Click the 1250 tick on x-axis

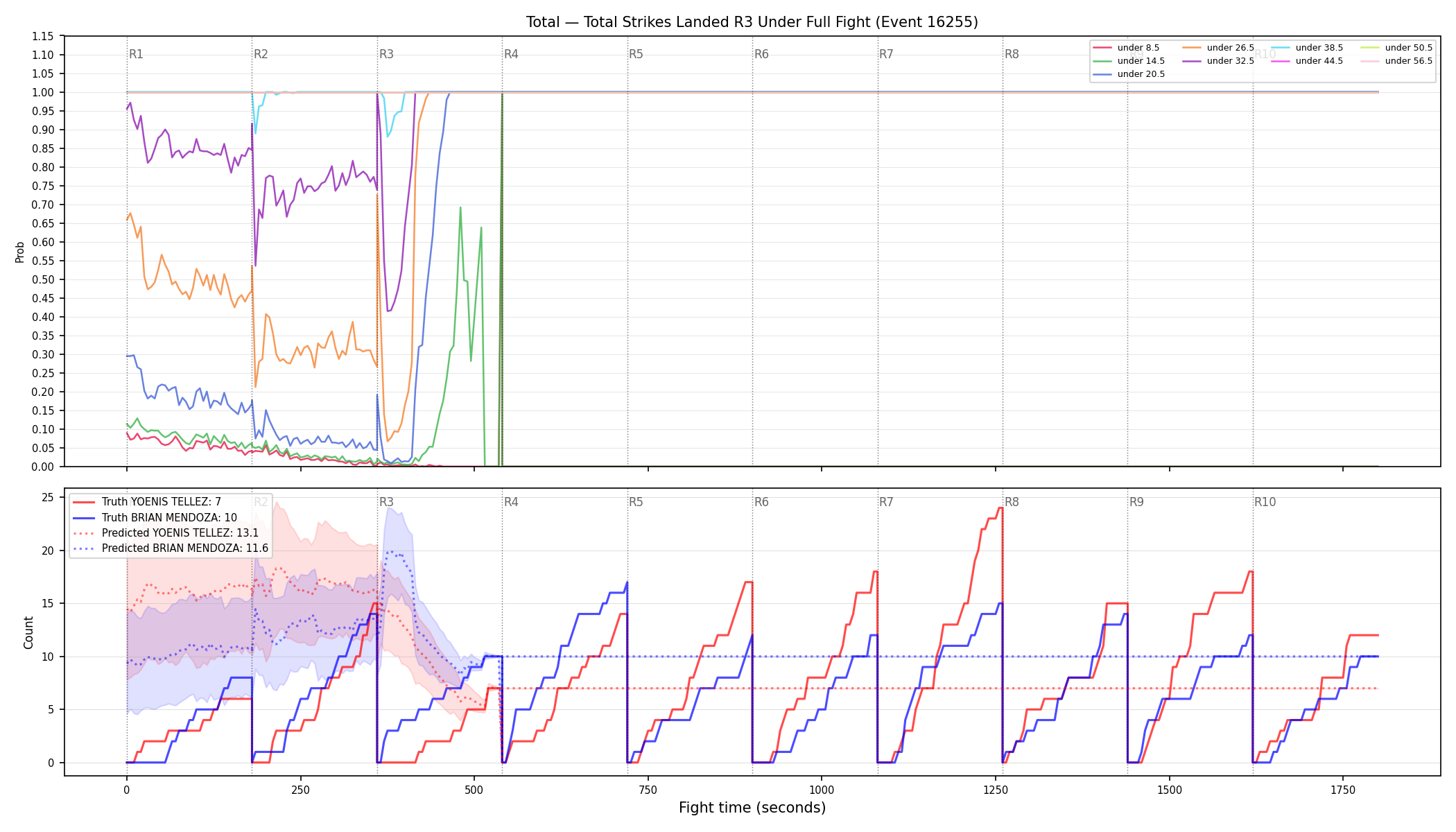click(996, 790)
